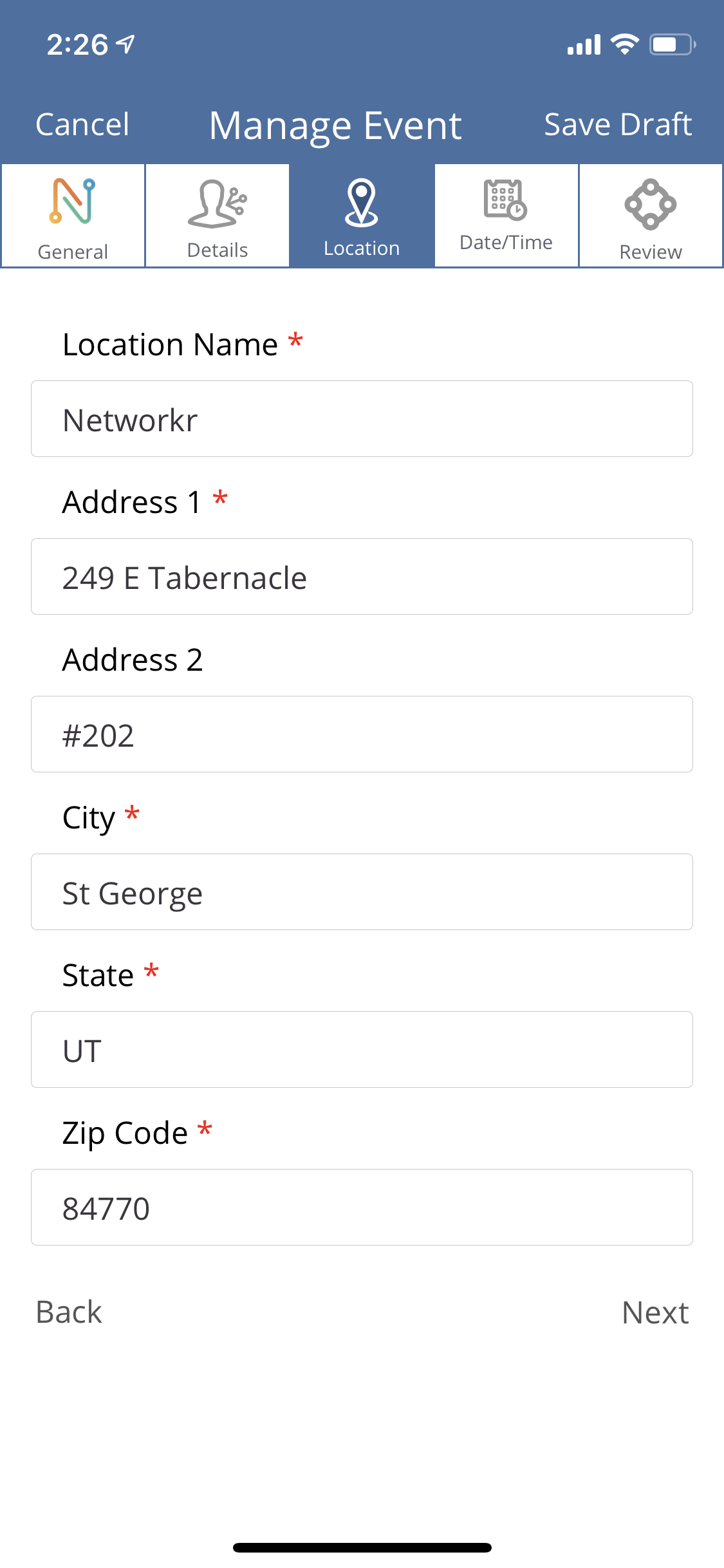This screenshot has height=1568, width=724.
Task: Tap the Wi-Fi status icon
Action: (x=624, y=44)
